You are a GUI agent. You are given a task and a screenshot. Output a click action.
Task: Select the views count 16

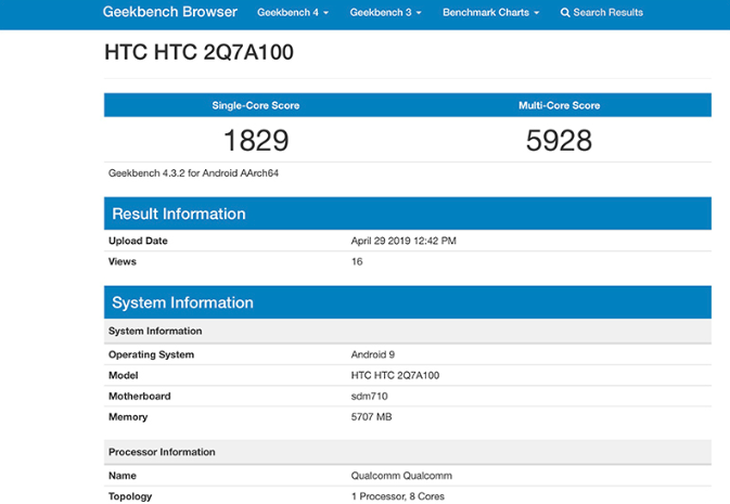357,262
